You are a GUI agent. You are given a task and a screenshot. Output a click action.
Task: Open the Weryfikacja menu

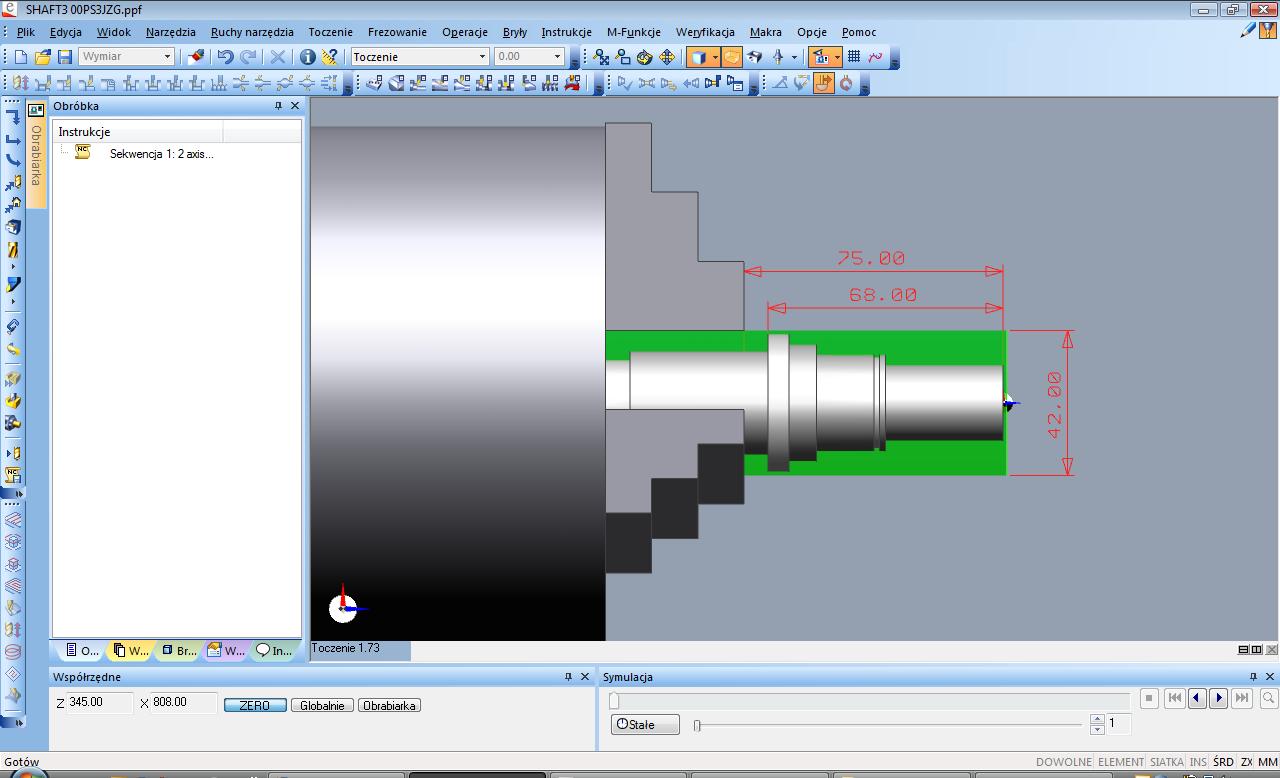tap(705, 32)
